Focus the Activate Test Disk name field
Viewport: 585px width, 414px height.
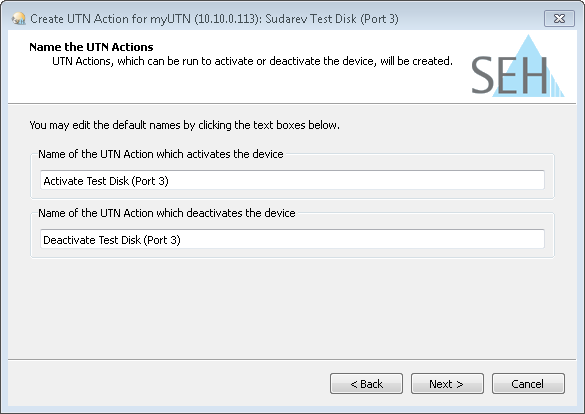point(292,180)
